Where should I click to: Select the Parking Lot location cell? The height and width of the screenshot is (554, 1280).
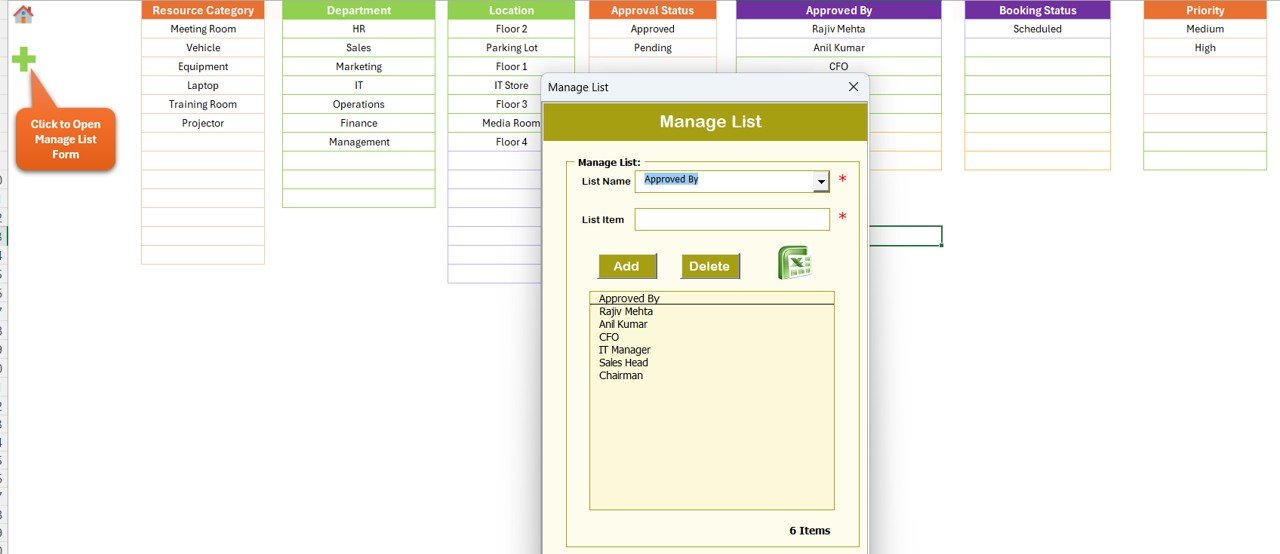point(511,48)
